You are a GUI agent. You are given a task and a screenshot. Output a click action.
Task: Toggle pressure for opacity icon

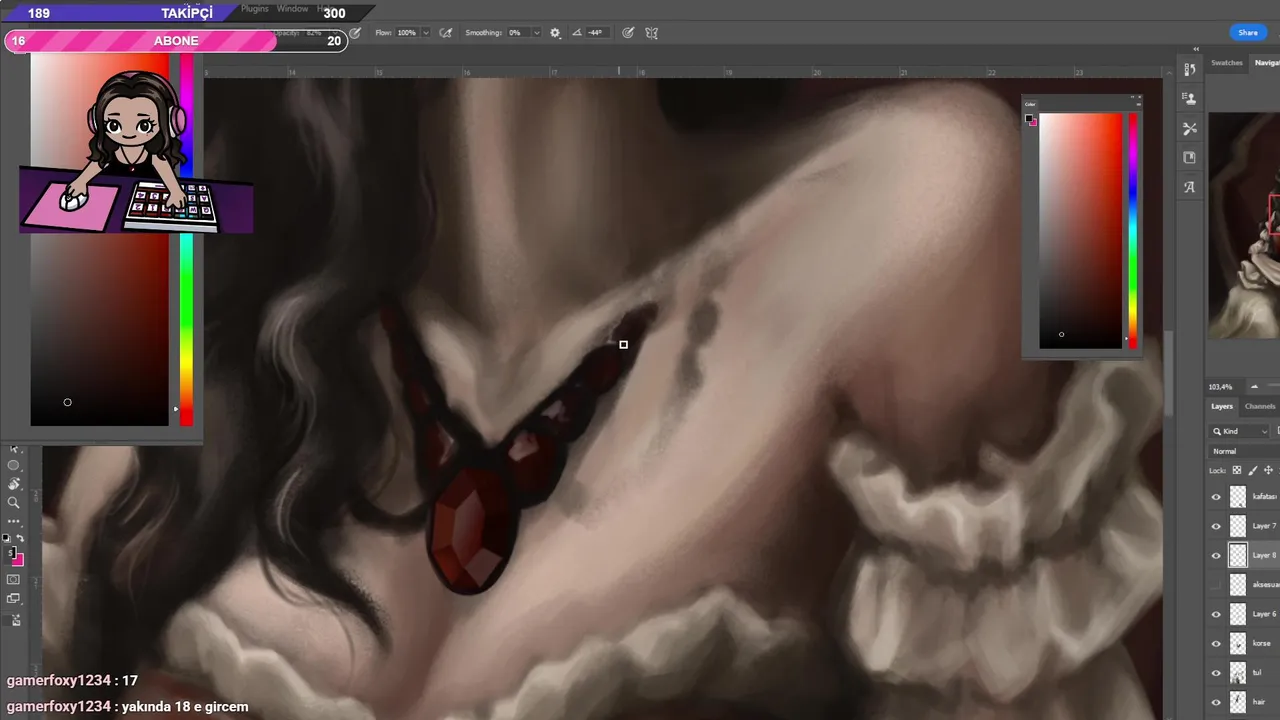coord(355,33)
